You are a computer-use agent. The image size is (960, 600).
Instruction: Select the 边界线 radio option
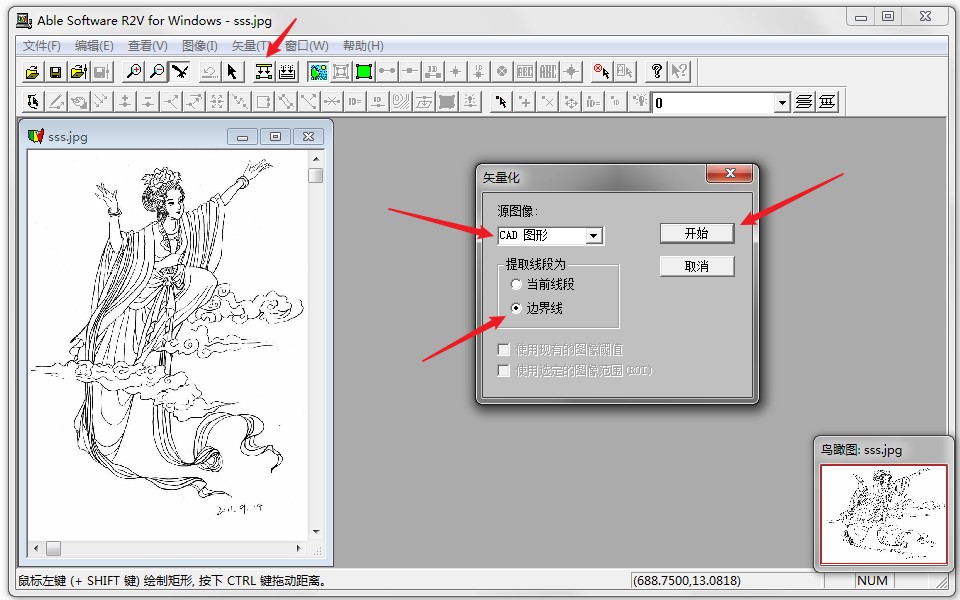coord(516,309)
